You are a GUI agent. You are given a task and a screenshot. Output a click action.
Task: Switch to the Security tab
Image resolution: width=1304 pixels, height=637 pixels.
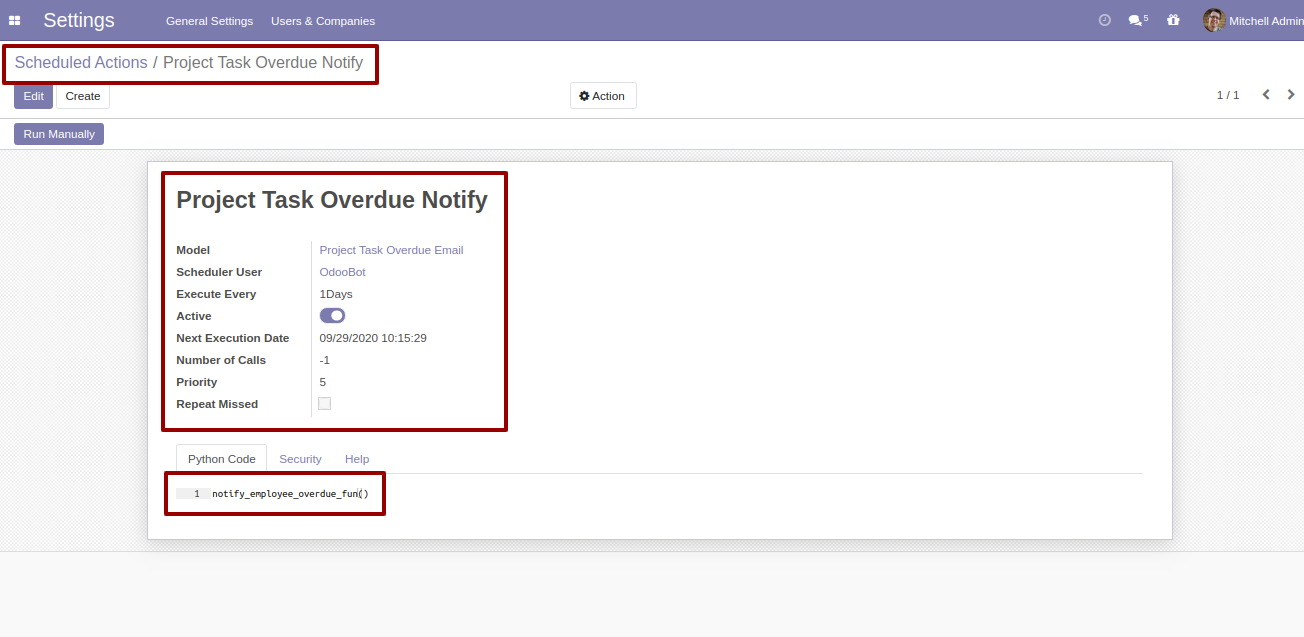(300, 459)
